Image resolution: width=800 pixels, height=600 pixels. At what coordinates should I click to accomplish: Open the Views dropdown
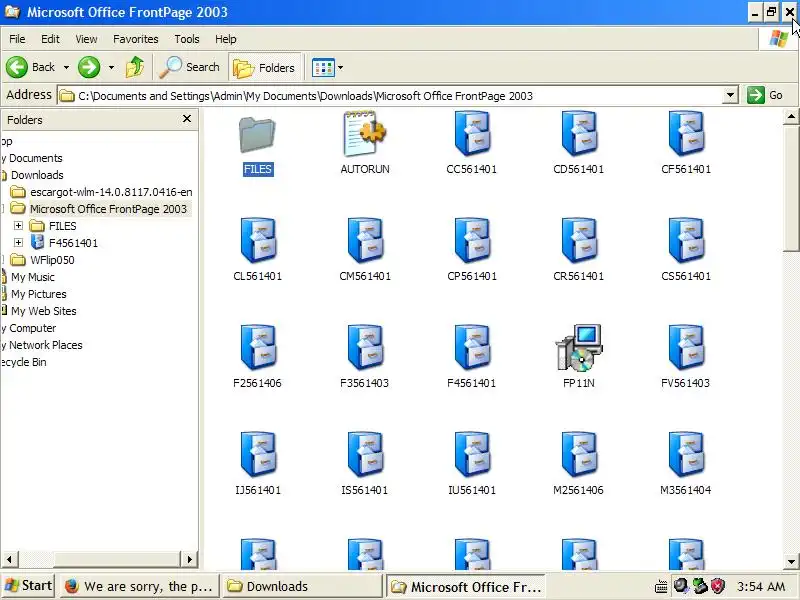coord(328,67)
